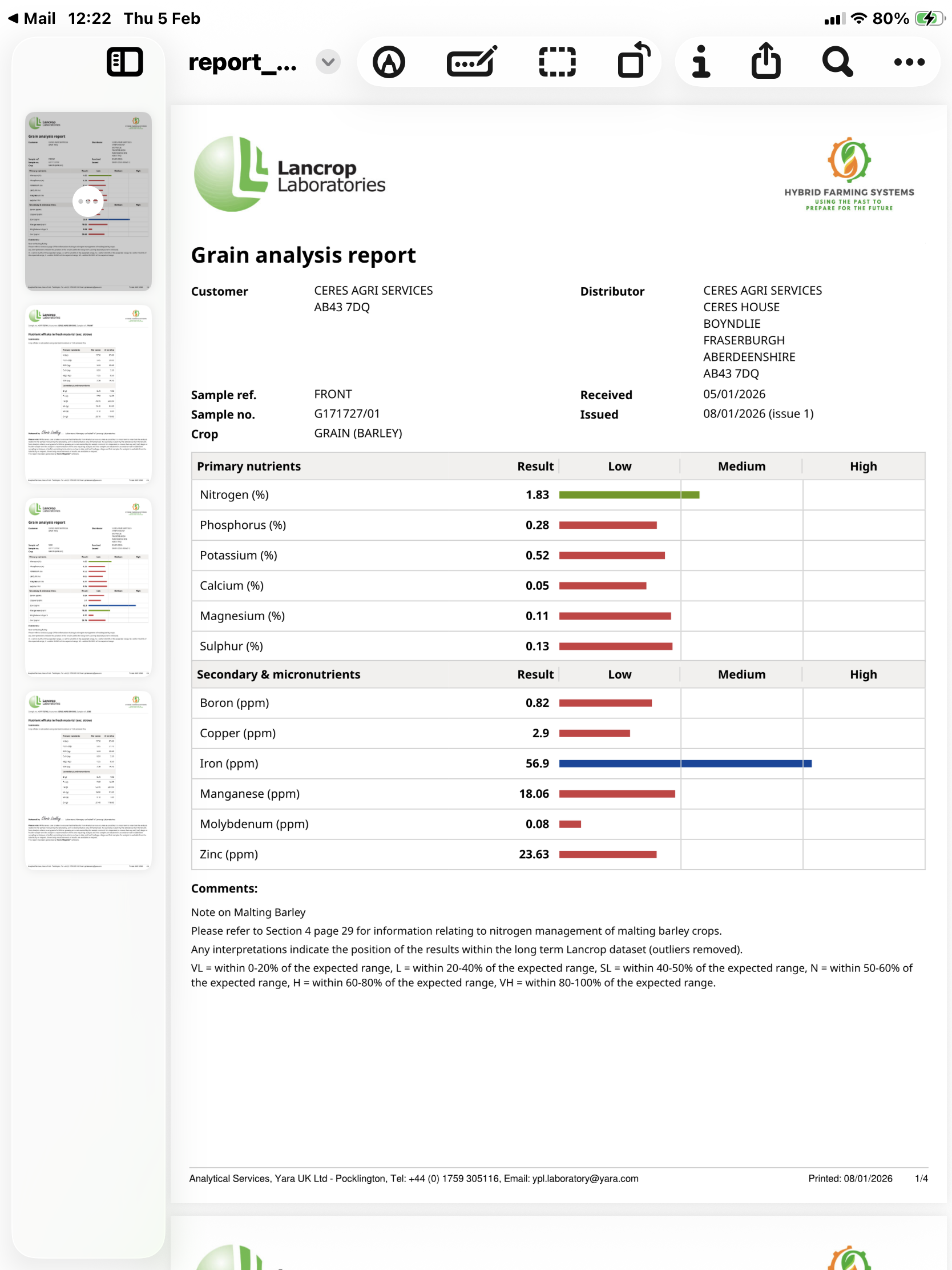Tap the "Printed: 08/01/2026" footer text
952x1270 pixels.
[x=850, y=1179]
